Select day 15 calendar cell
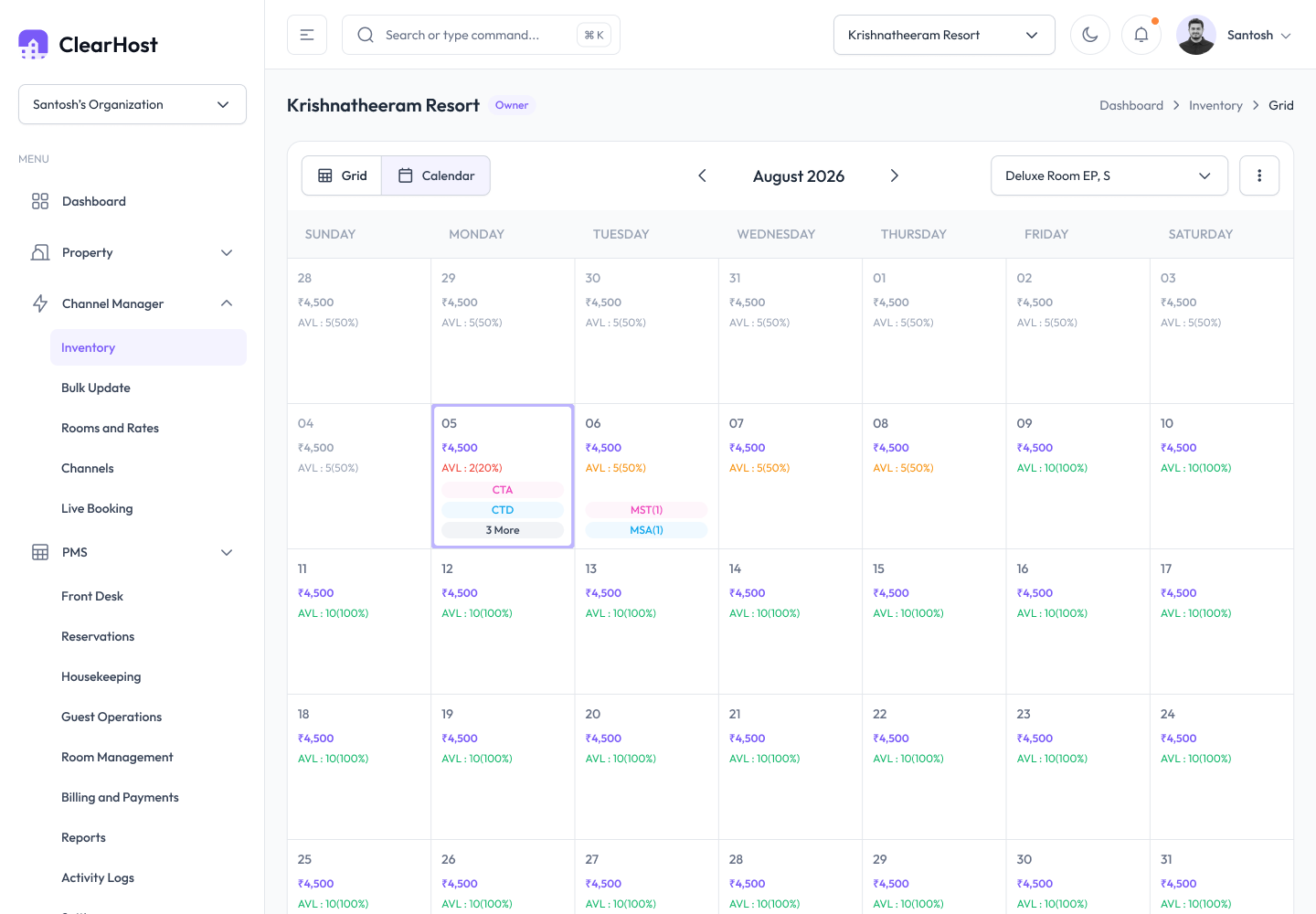1316x914 pixels. [934, 622]
